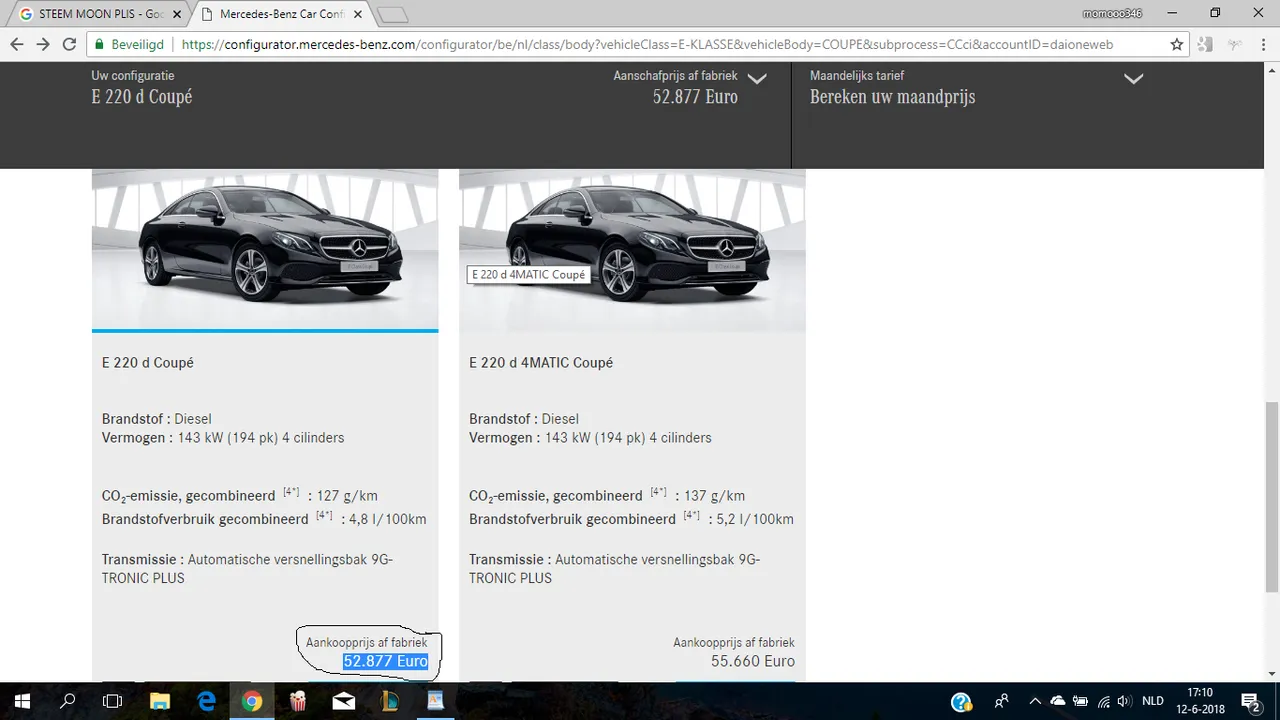
Task: Expand the Maandelijks tarief panel
Action: (x=1133, y=79)
